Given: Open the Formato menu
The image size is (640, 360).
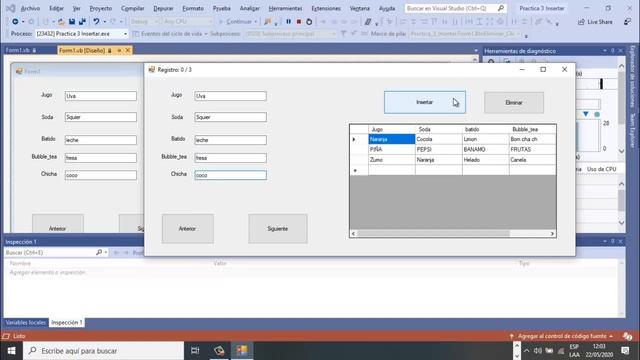Looking at the screenshot, I should click(x=193, y=8).
